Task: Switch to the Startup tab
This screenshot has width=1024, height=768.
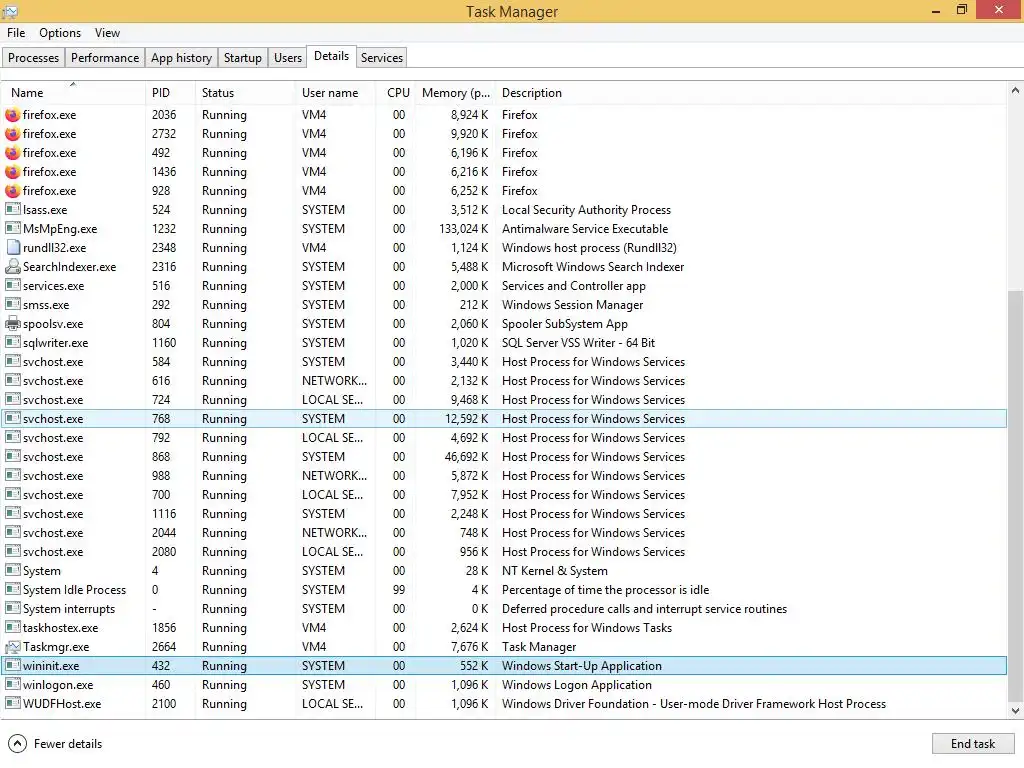Action: (242, 57)
